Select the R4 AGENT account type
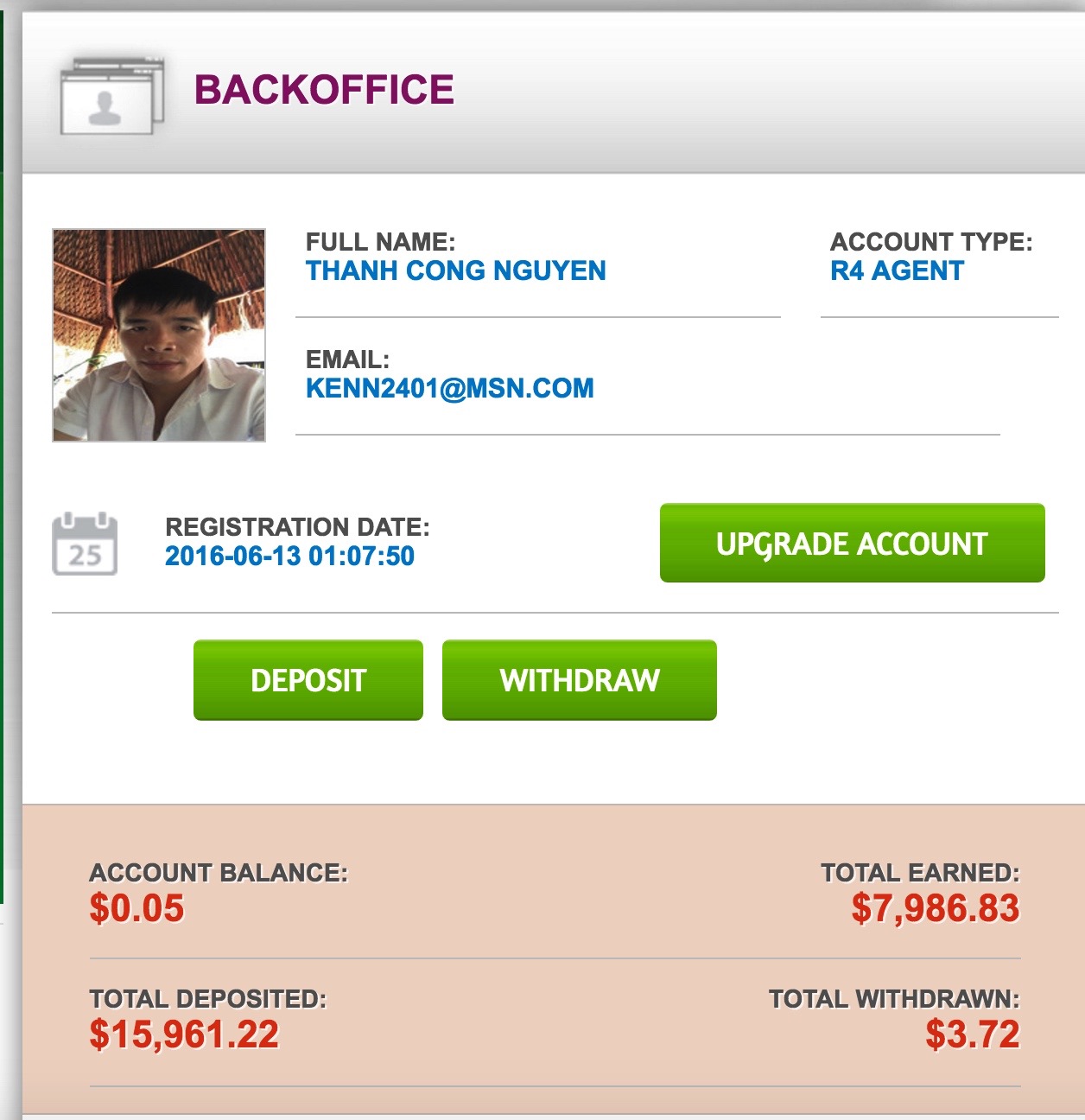Screen dimensions: 1085x1120 (897, 270)
